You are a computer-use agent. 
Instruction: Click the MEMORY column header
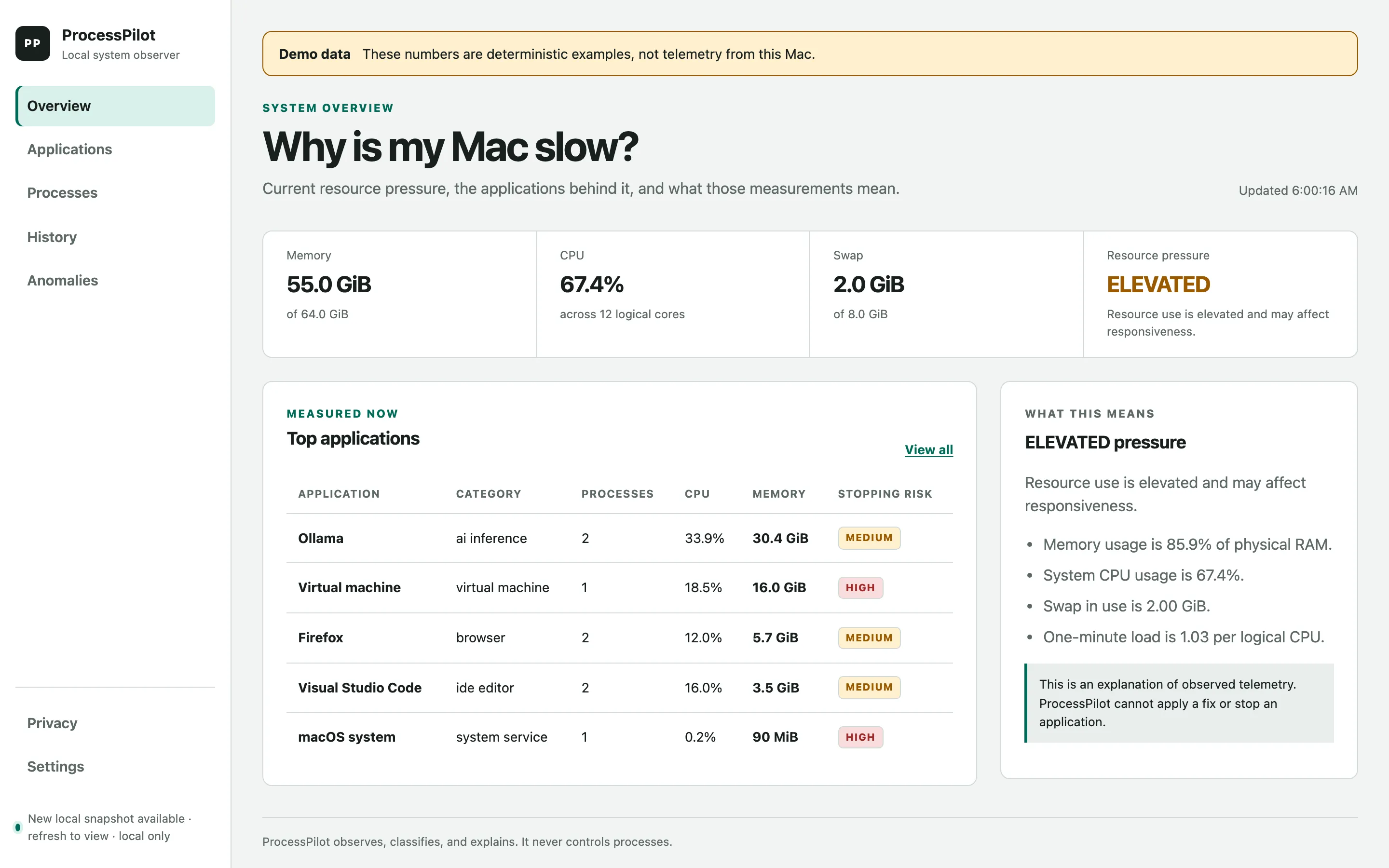point(779,494)
